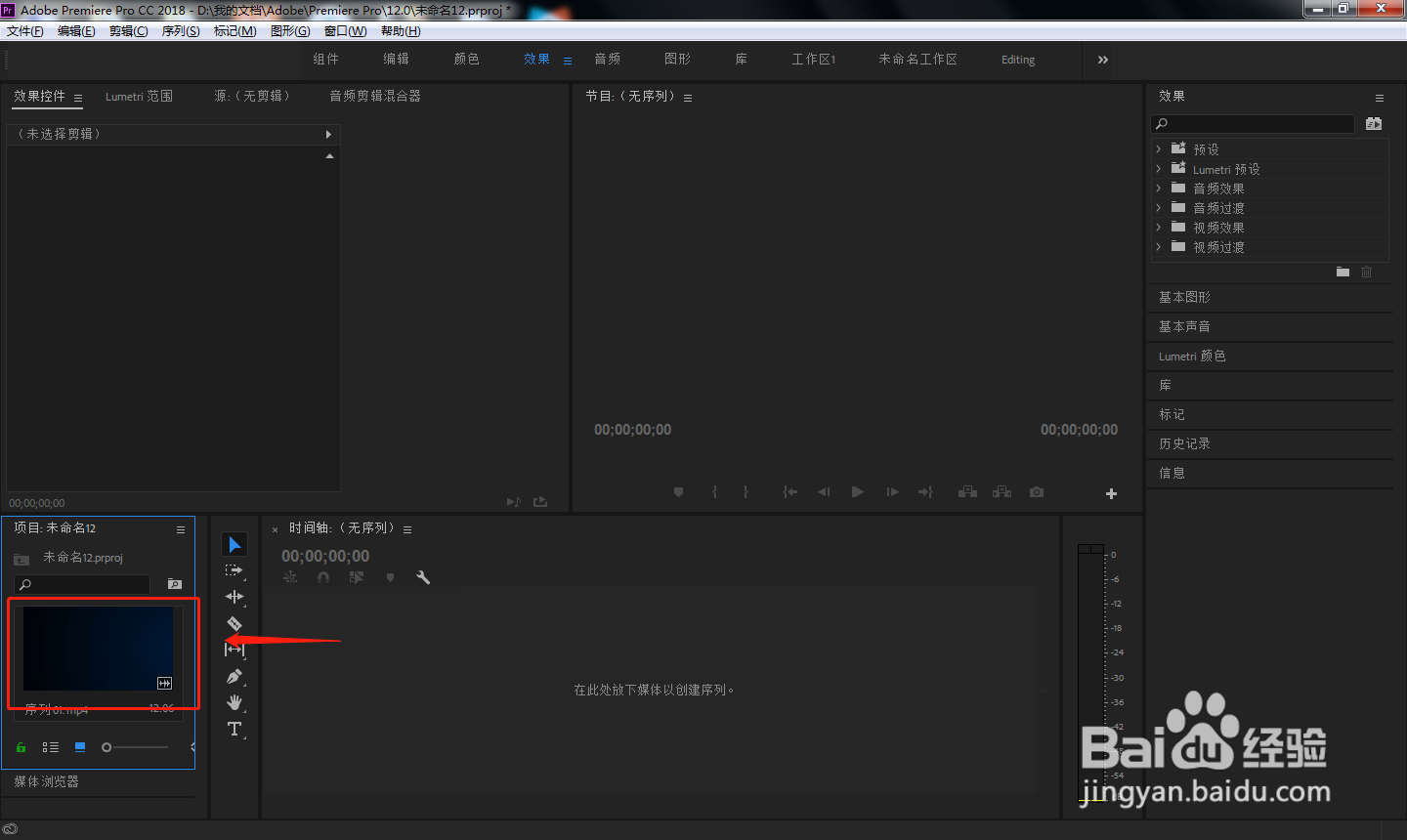Viewport: 1407px width, 840px height.
Task: Switch project panel to list view
Action: click(51, 747)
